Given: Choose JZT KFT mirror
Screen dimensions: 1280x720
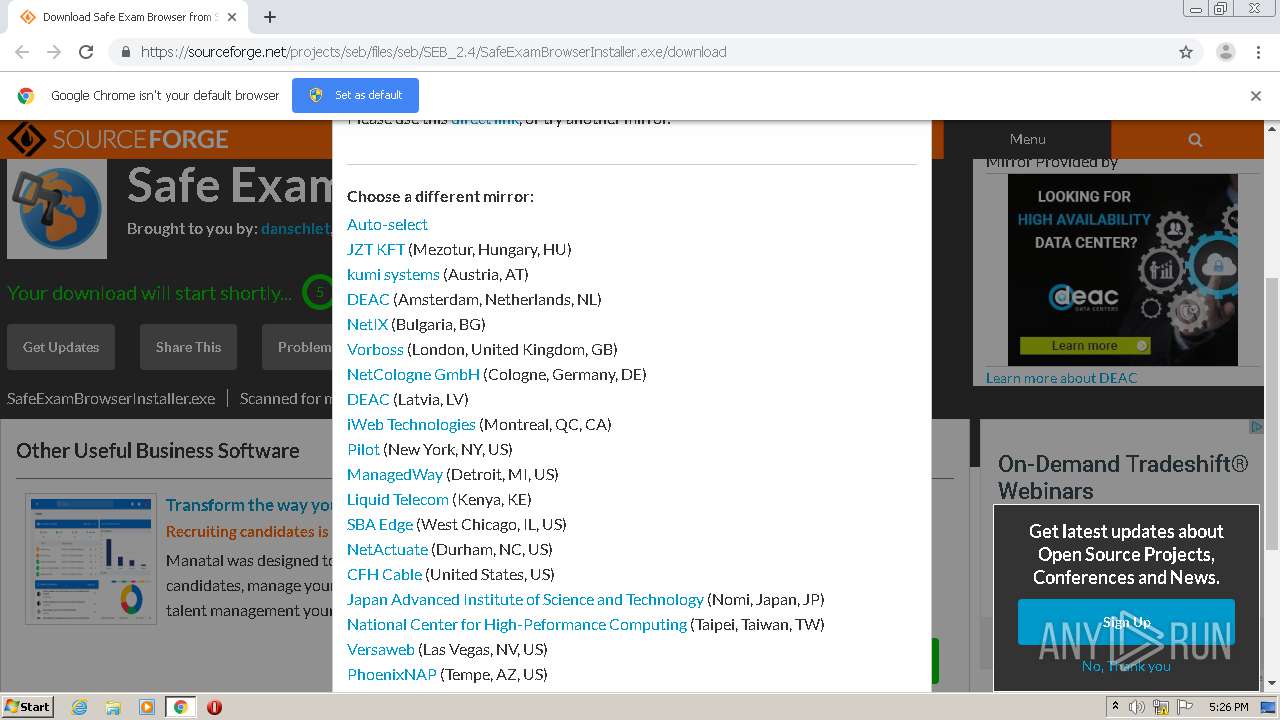Looking at the screenshot, I should coord(376,249).
